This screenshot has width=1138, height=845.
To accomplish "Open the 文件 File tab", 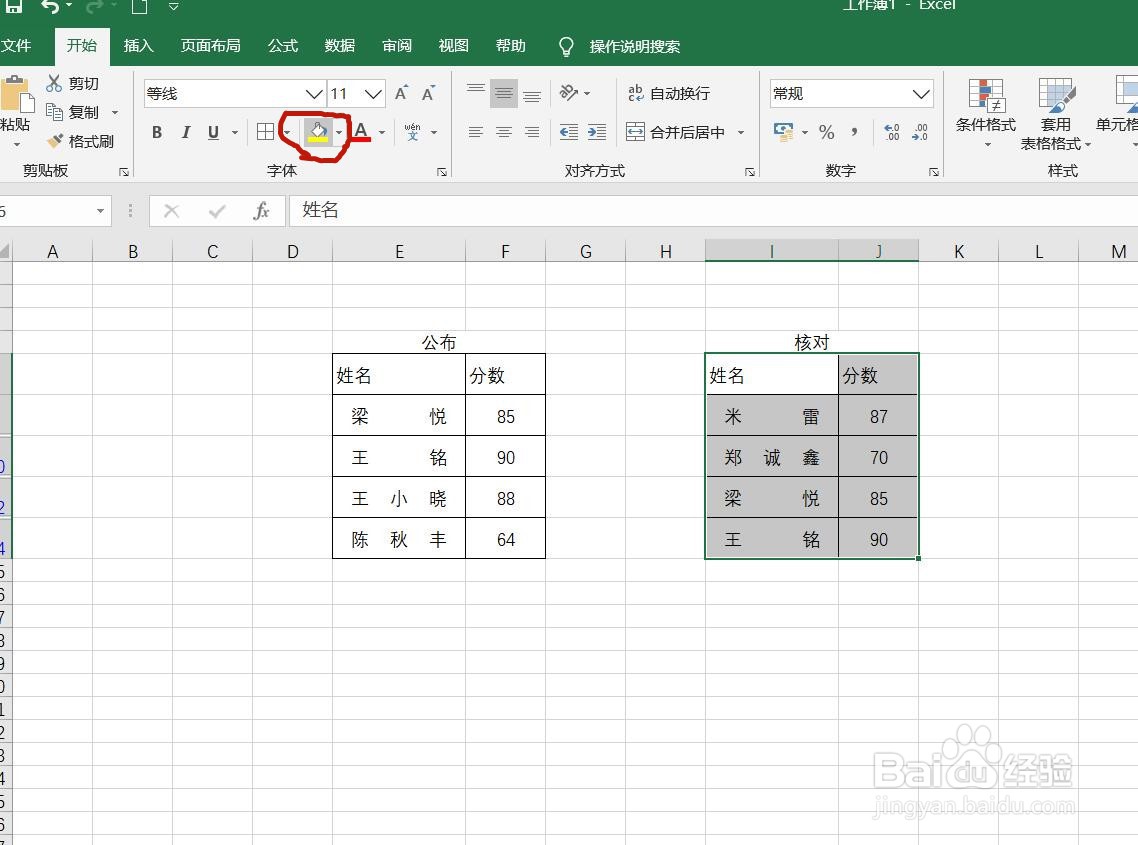I will tap(16, 46).
